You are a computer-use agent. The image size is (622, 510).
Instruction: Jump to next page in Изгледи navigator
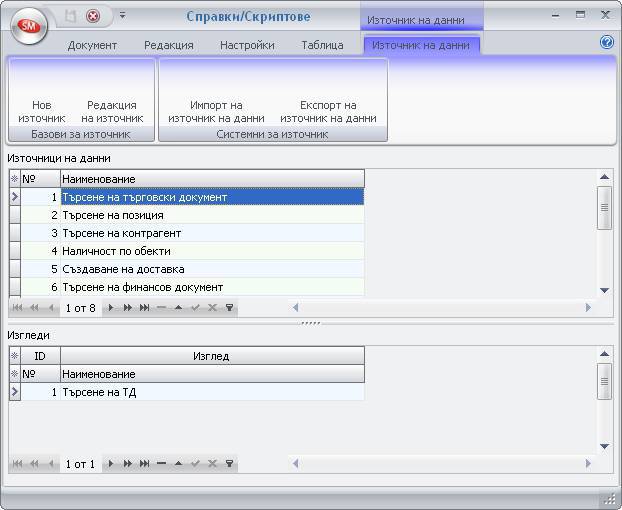tap(127, 463)
